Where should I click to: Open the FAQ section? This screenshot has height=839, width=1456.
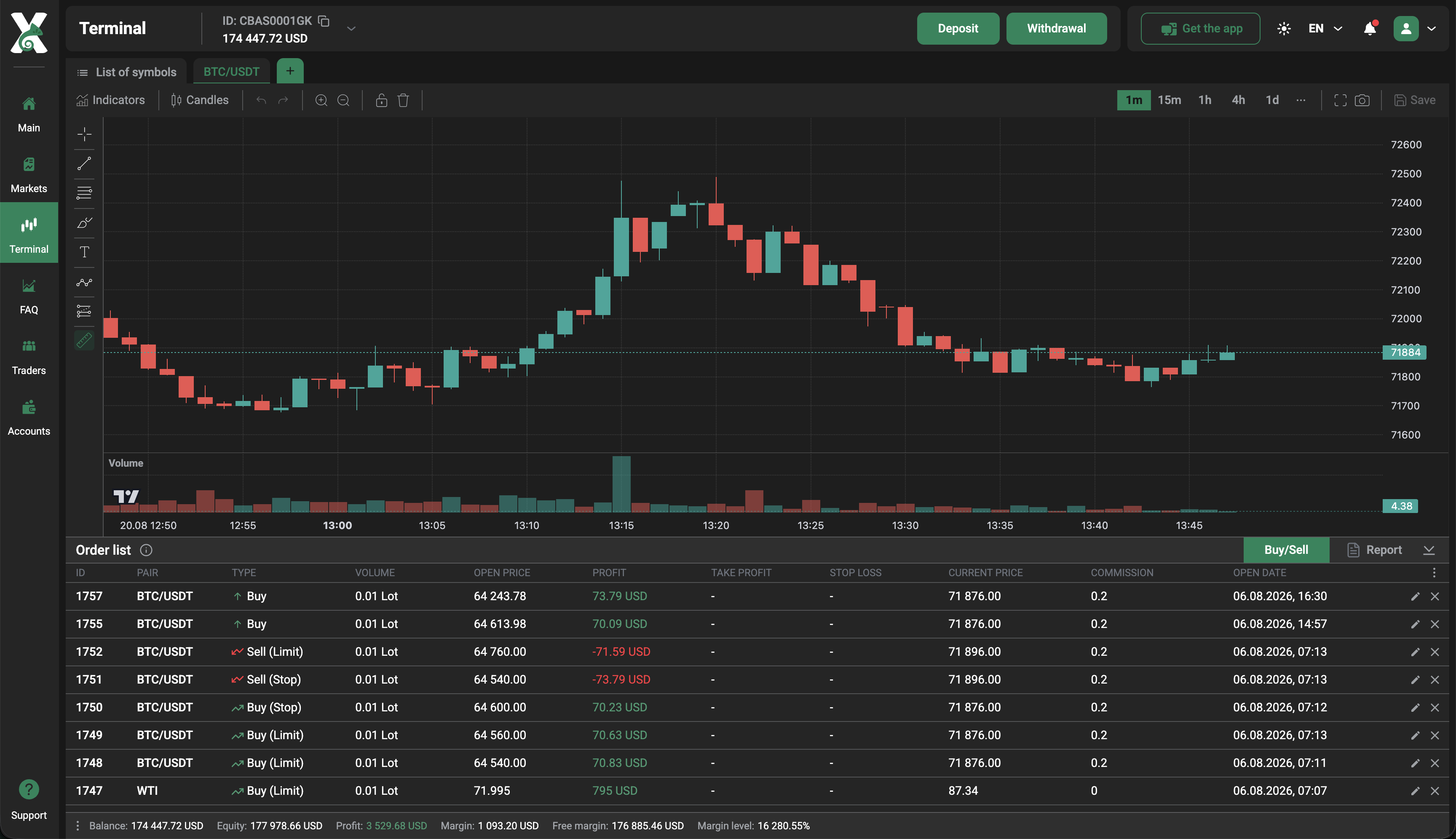(29, 297)
